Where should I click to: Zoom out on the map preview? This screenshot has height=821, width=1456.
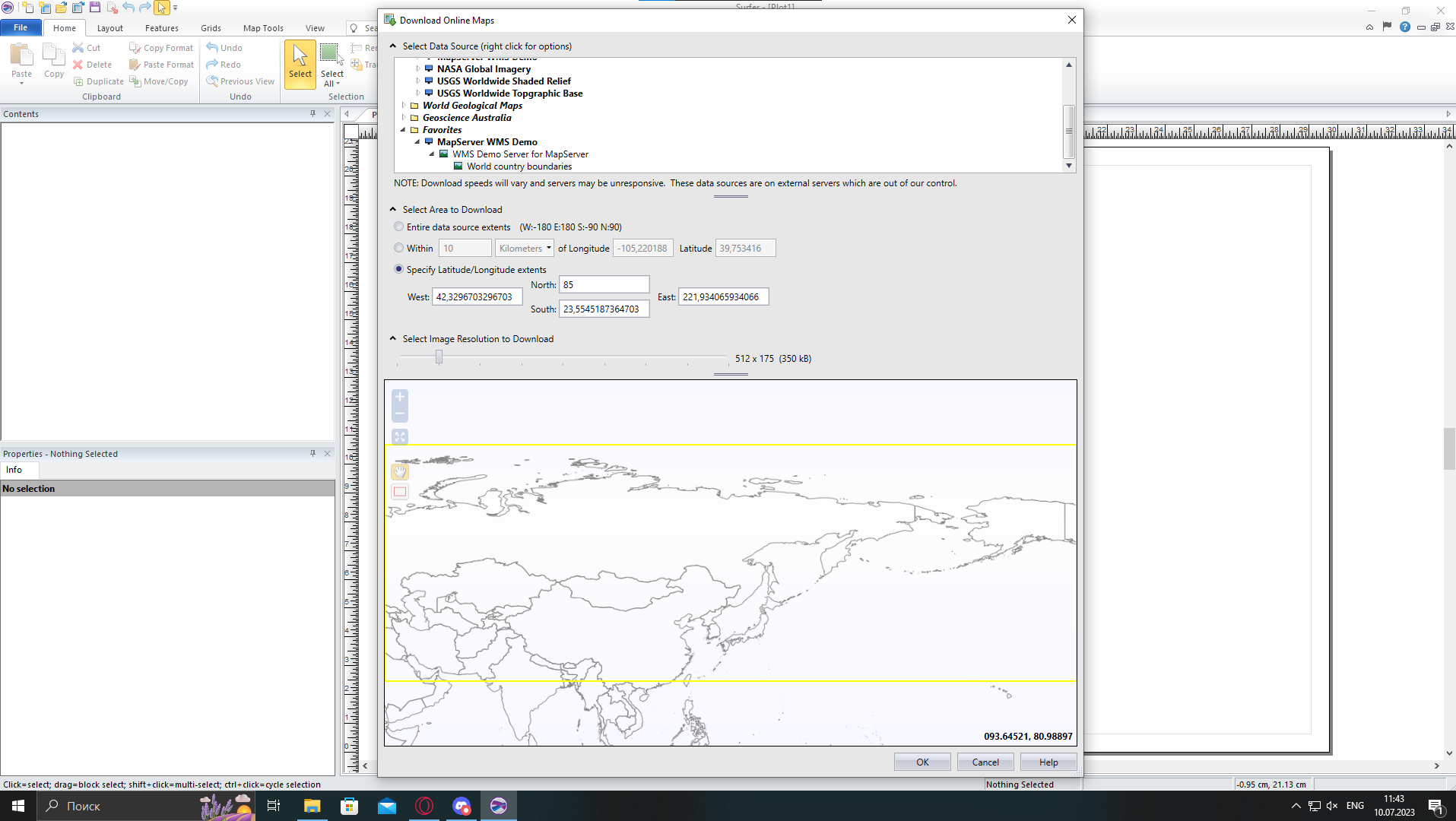point(400,414)
